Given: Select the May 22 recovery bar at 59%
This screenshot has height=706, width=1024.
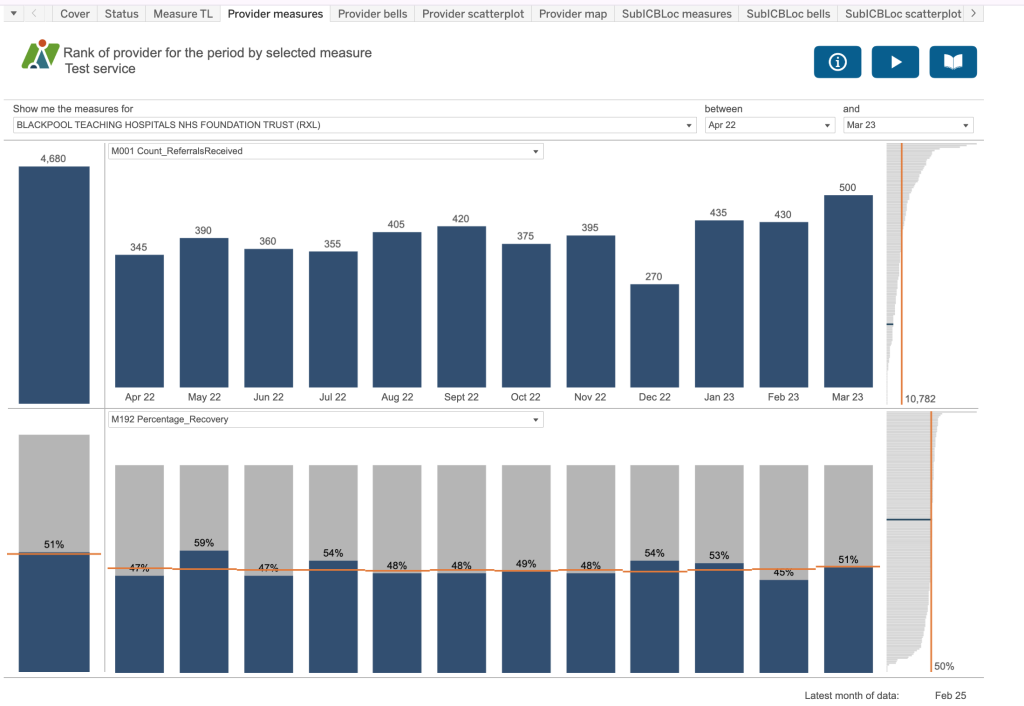Looking at the screenshot, I should pyautogui.click(x=204, y=610).
